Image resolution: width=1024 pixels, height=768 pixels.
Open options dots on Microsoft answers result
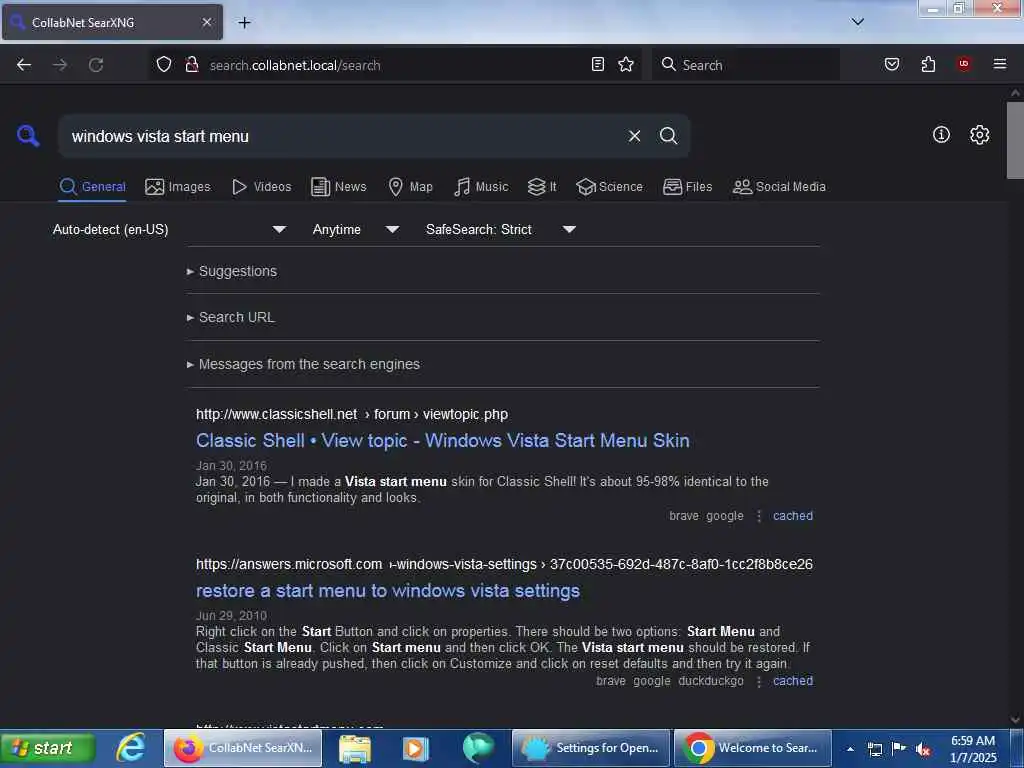759,681
